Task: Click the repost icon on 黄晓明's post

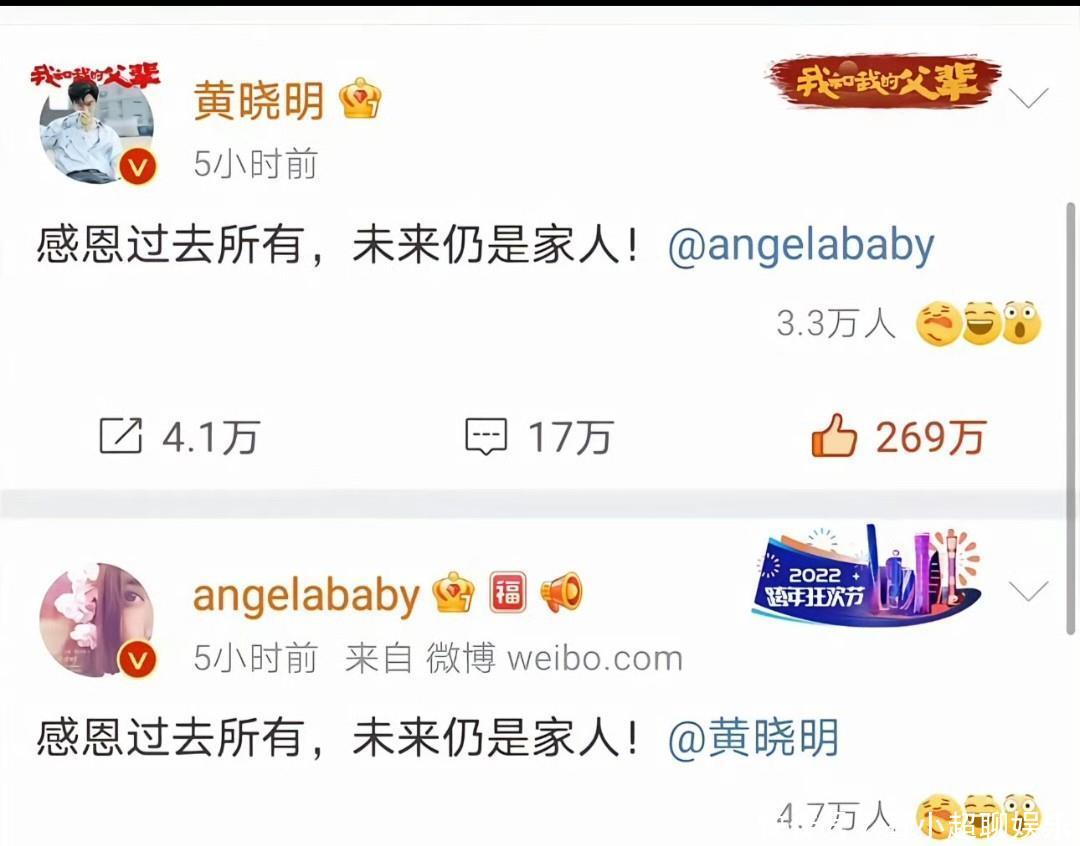Action: (x=121, y=436)
